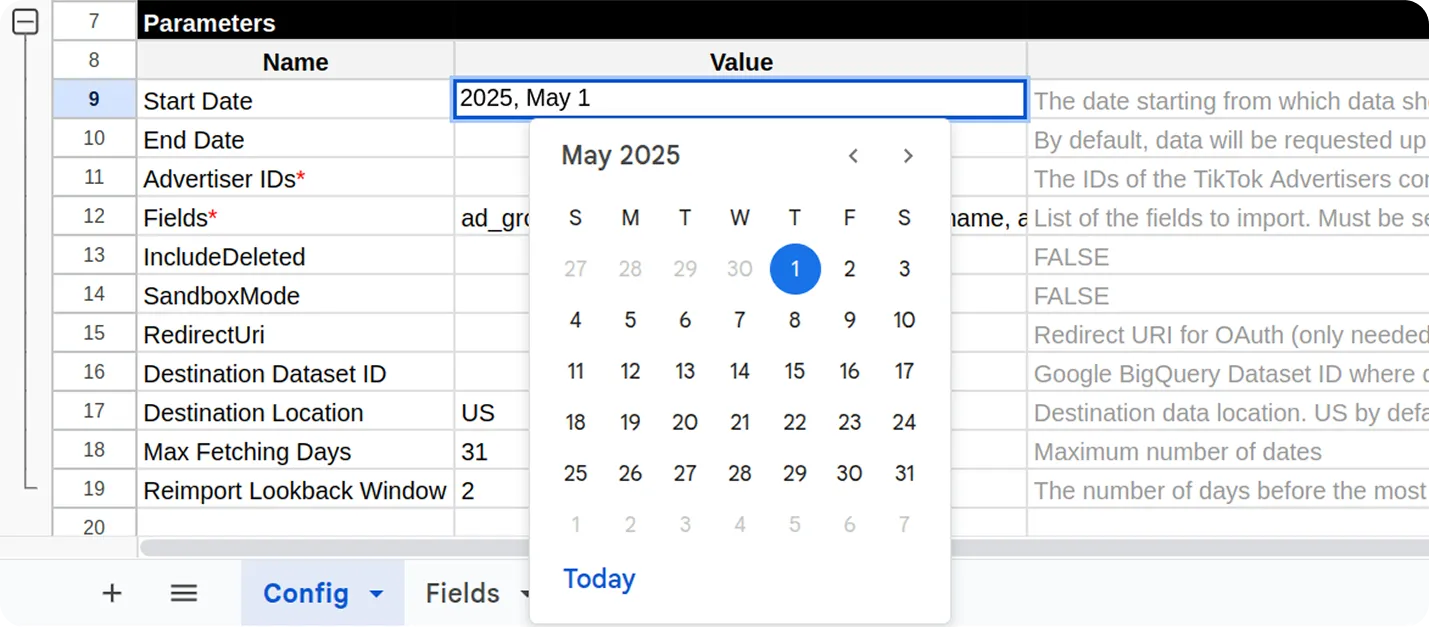Switch to the Fields sheet tab

tap(463, 593)
